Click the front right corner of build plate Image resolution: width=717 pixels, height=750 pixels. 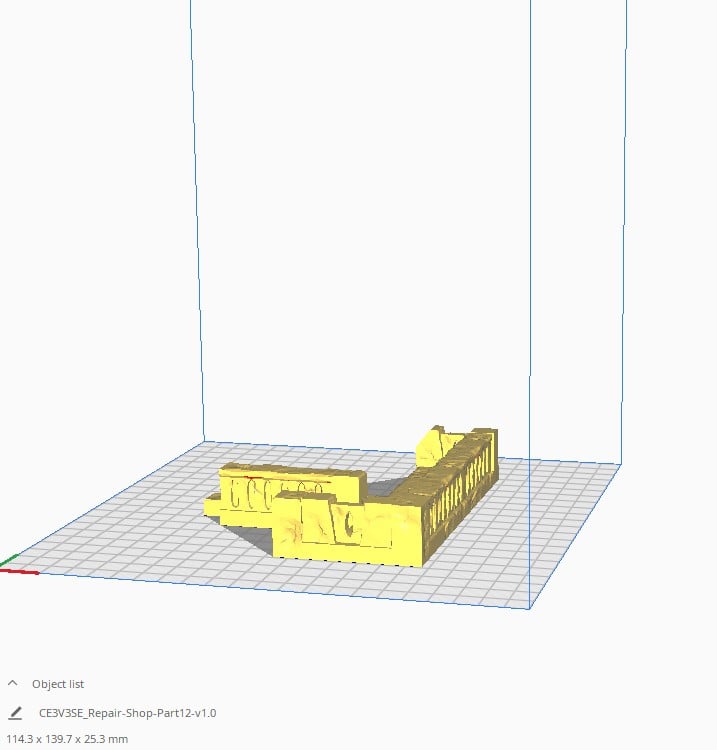(529, 608)
